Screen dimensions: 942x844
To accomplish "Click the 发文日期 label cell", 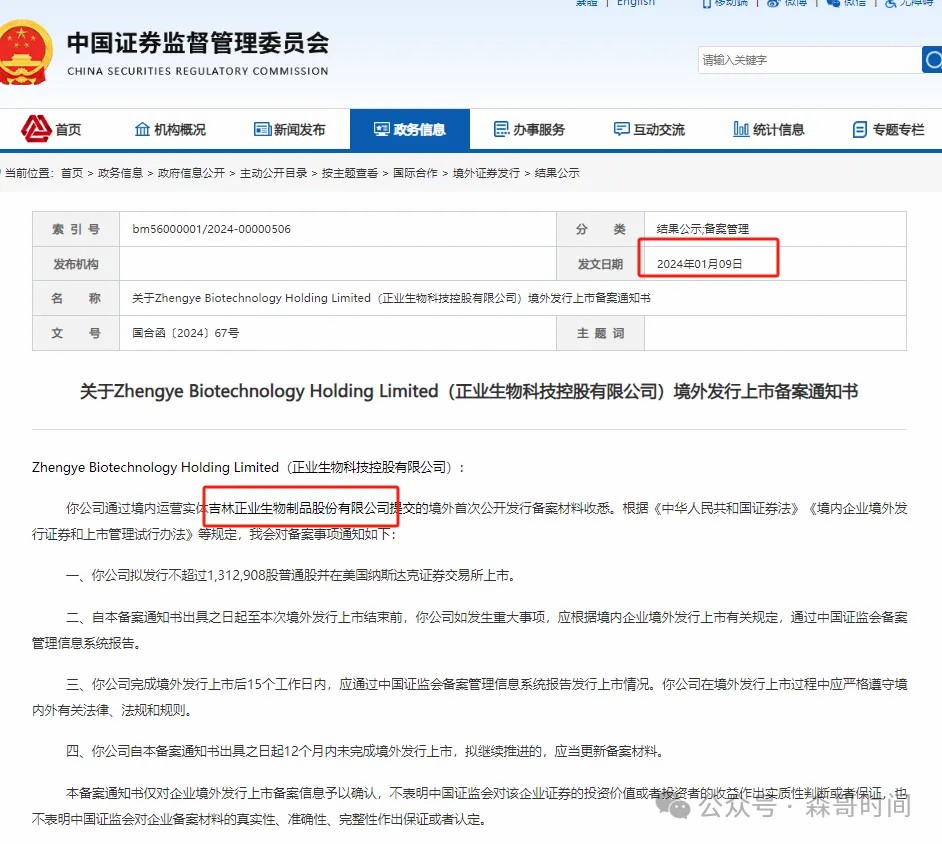I will [600, 264].
